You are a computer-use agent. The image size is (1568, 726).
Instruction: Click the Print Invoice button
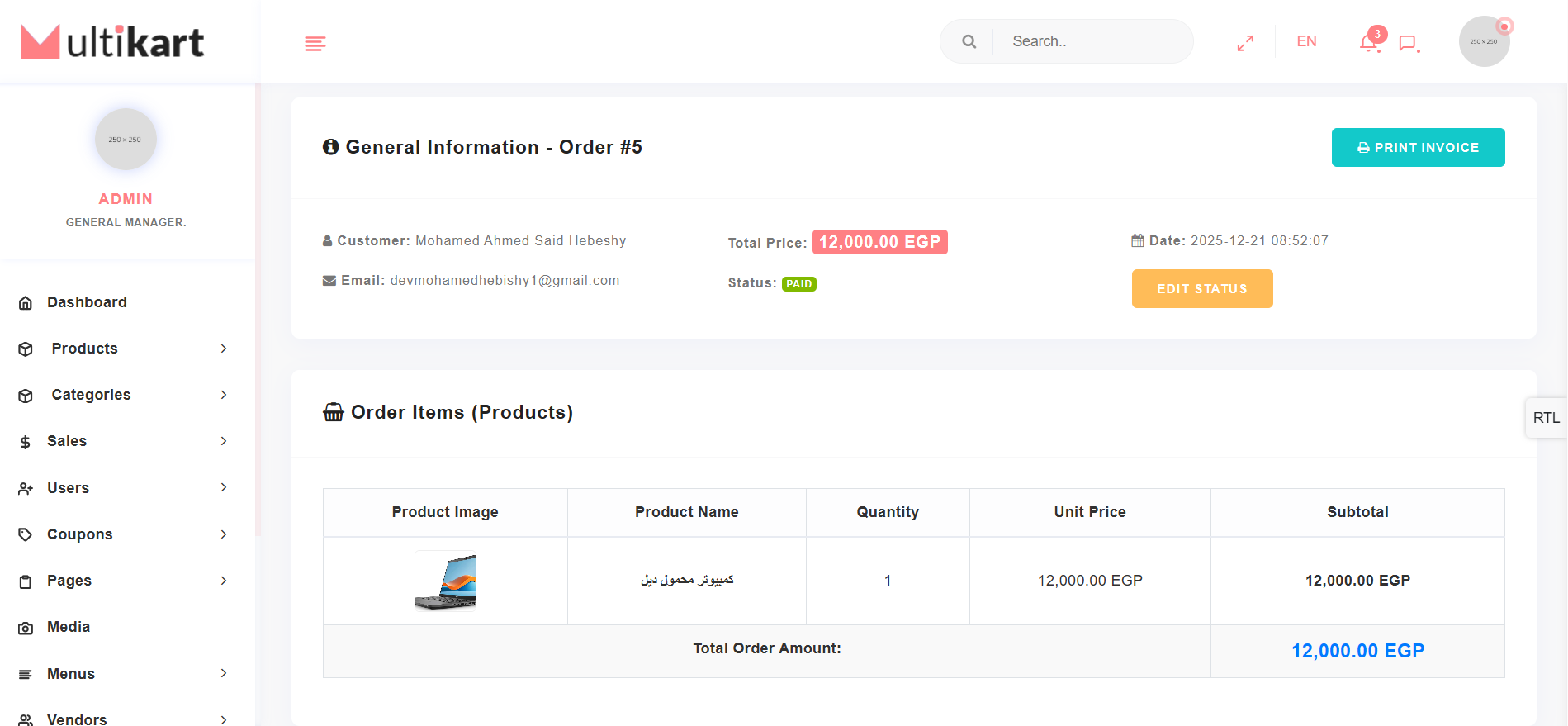pos(1418,147)
